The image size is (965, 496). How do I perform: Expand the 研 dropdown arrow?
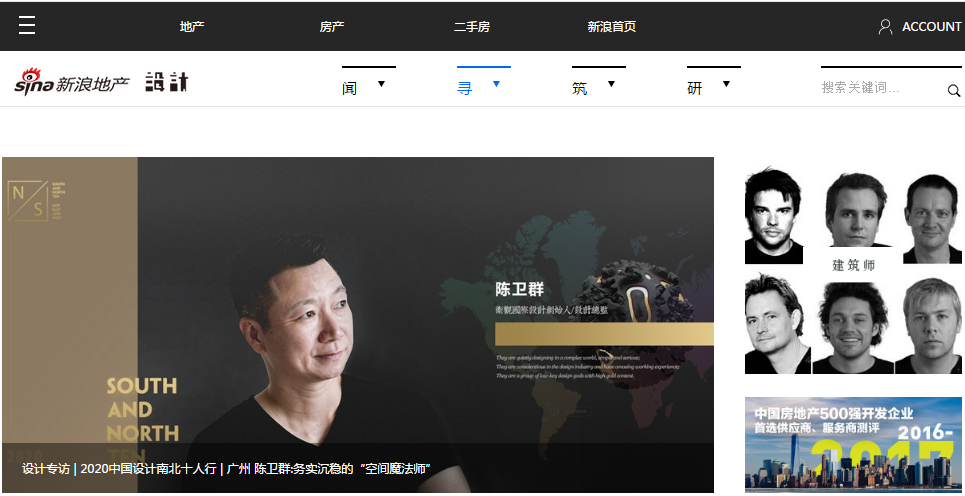tap(726, 84)
